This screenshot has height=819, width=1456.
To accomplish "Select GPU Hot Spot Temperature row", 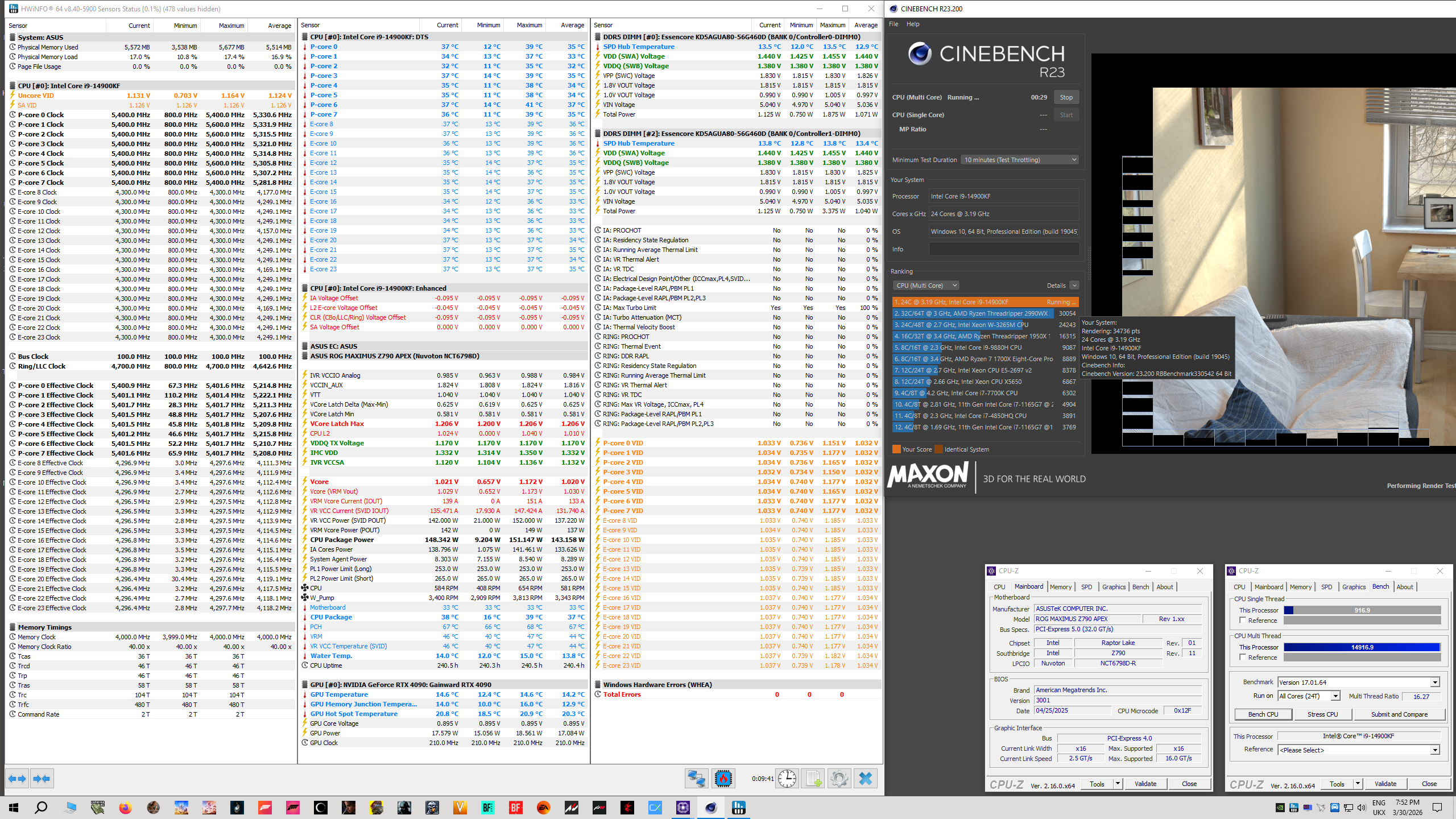I will click(x=445, y=714).
